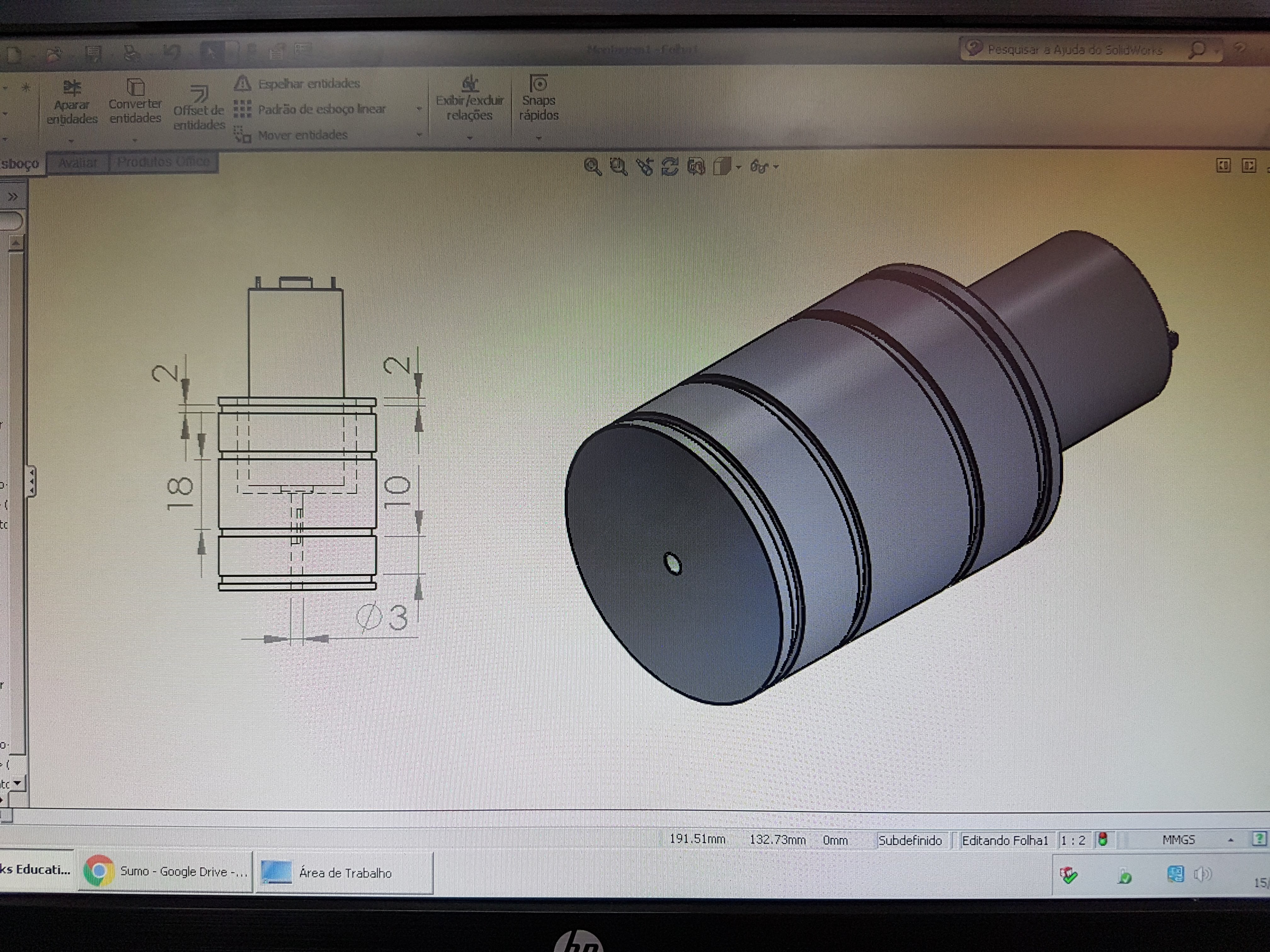Click the traffic light rebuild status icon
The width and height of the screenshot is (1270, 952).
pyautogui.click(x=1103, y=840)
